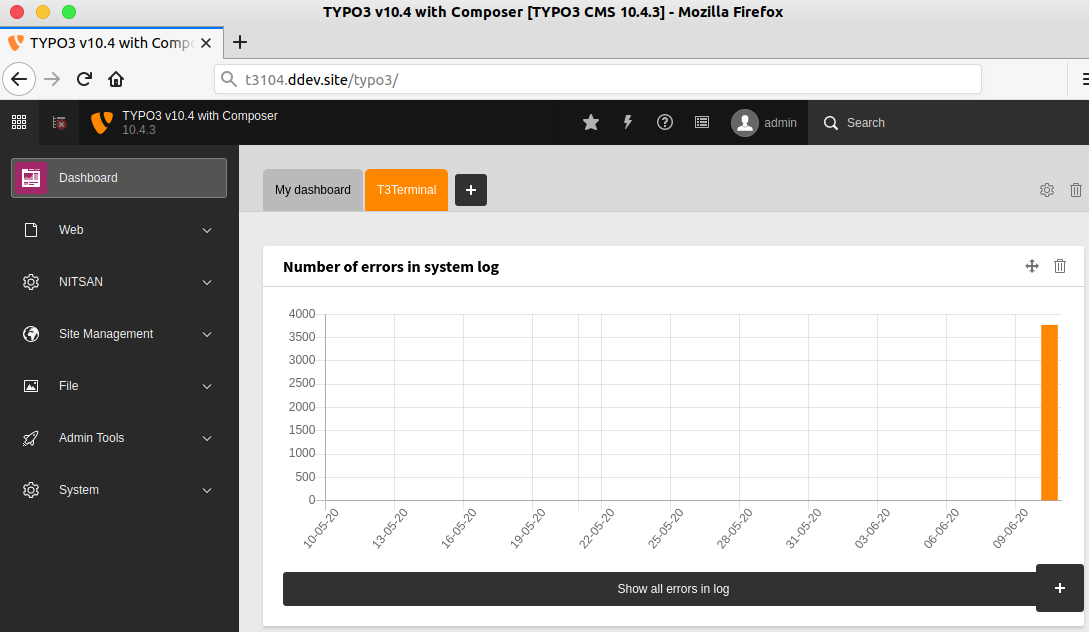Image resolution: width=1089 pixels, height=632 pixels.
Task: Open dashboard settings gear icon
Action: pyautogui.click(x=1046, y=189)
